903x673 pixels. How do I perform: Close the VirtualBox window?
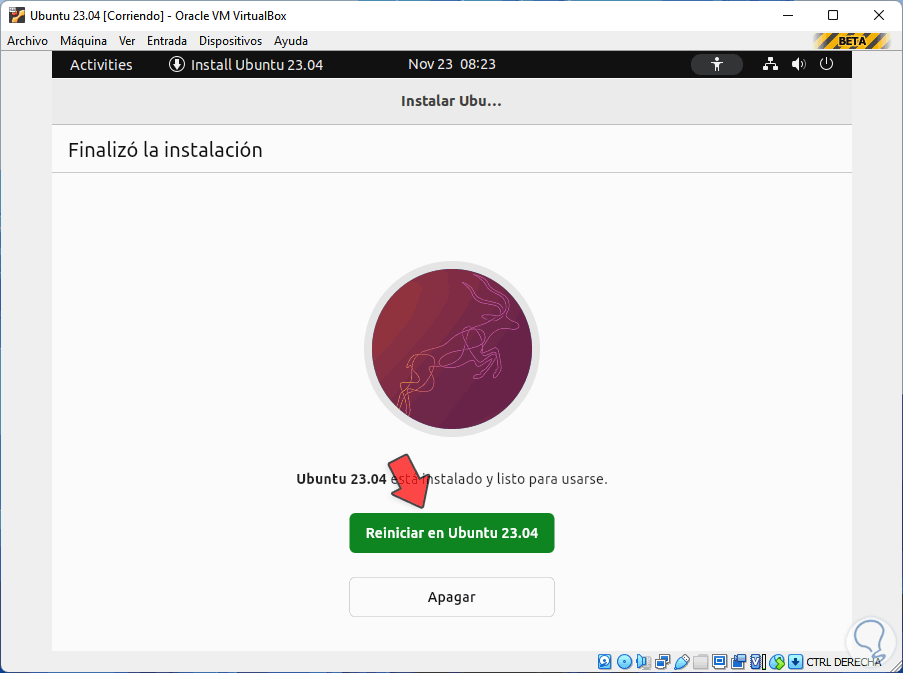click(x=879, y=16)
